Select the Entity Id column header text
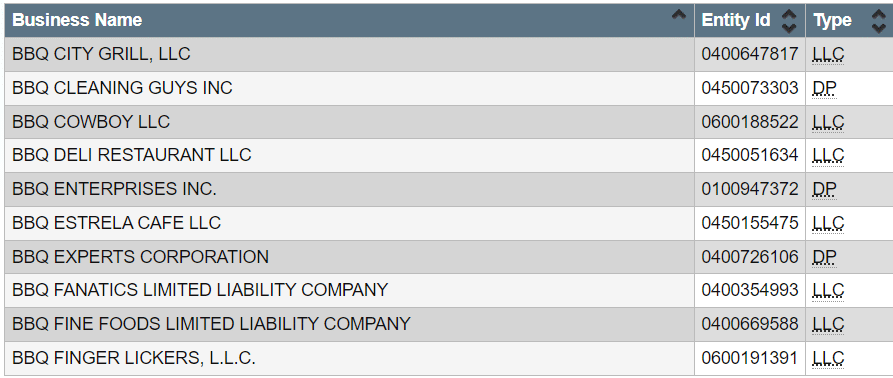 click(736, 20)
